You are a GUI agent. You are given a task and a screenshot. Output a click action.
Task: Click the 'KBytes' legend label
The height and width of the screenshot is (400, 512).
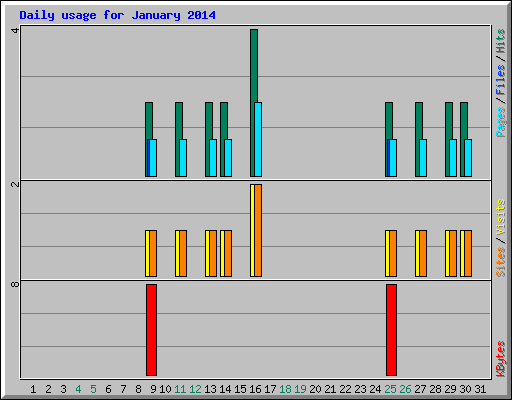(x=501, y=359)
